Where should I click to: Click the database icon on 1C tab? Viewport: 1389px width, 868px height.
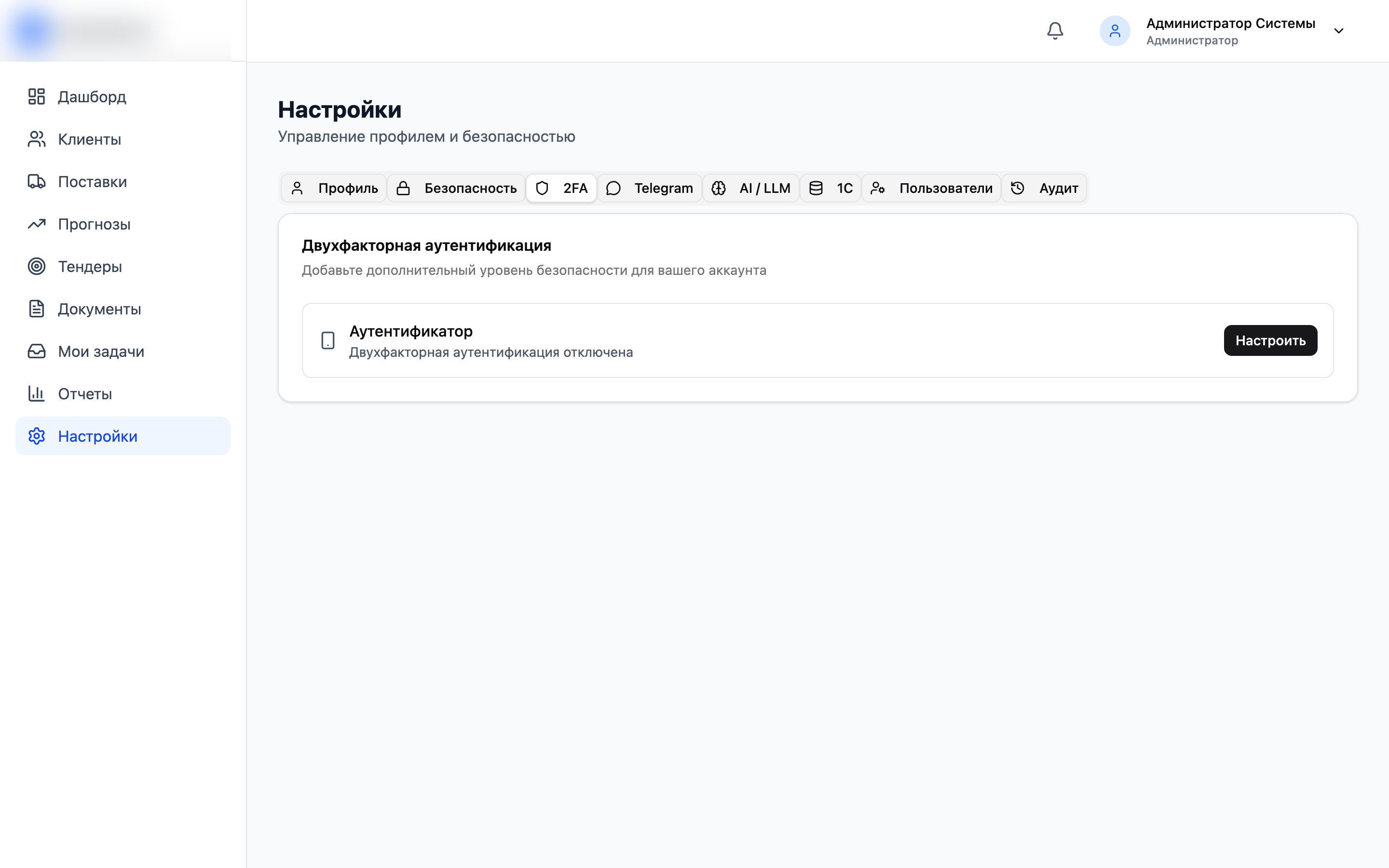pyautogui.click(x=816, y=188)
